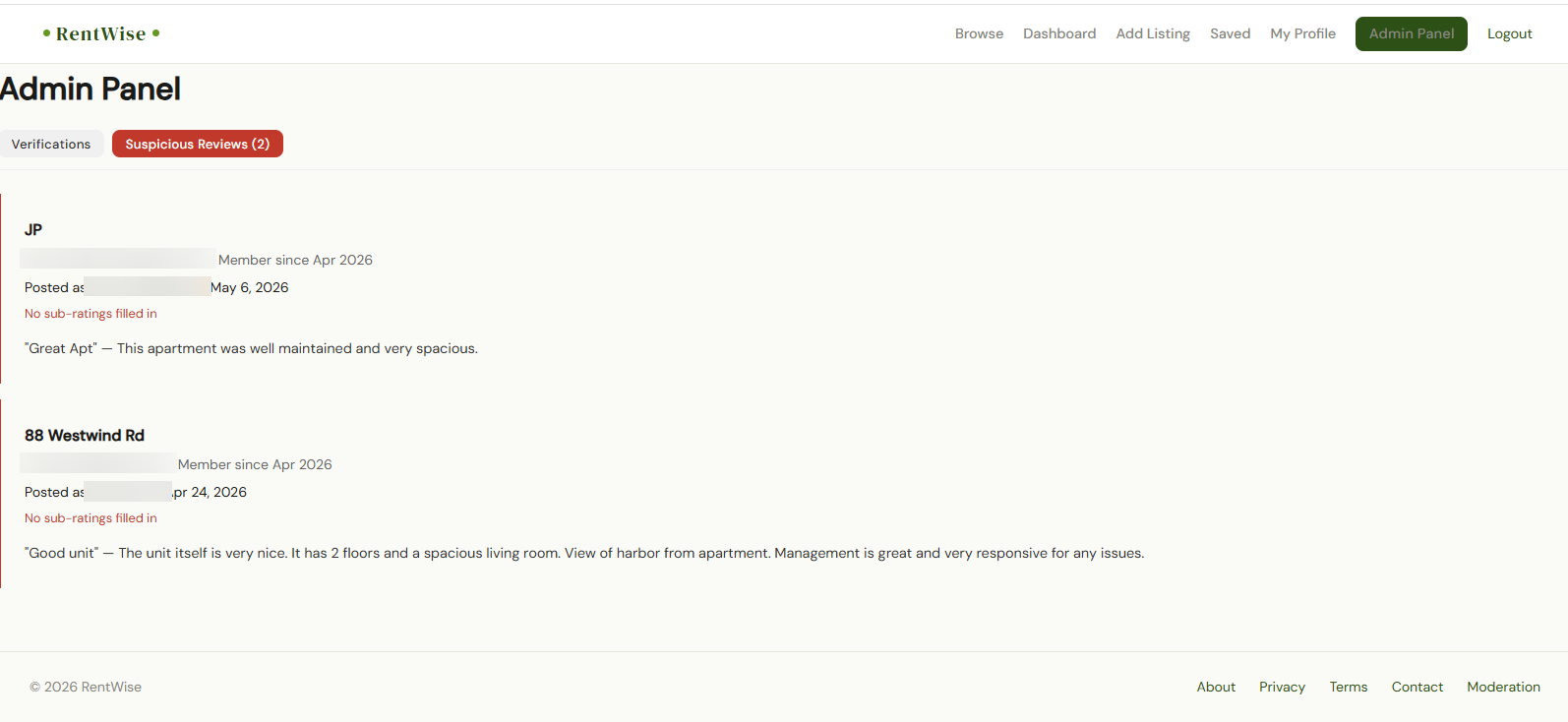This screenshot has height=722, width=1568.
Task: Open the About footer link
Action: pyautogui.click(x=1216, y=687)
